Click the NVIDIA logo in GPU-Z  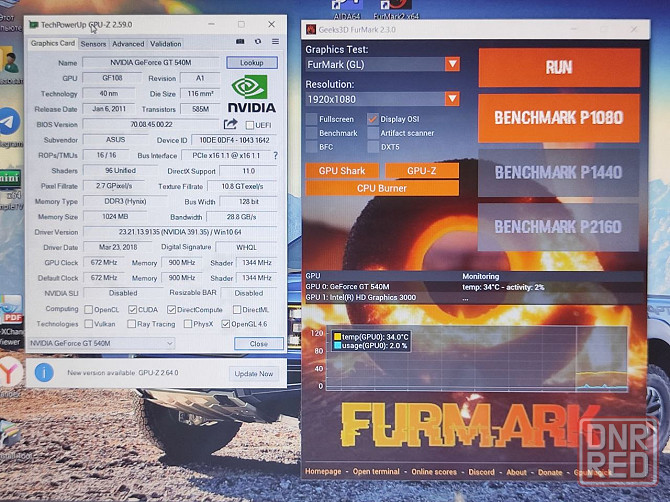click(x=251, y=94)
